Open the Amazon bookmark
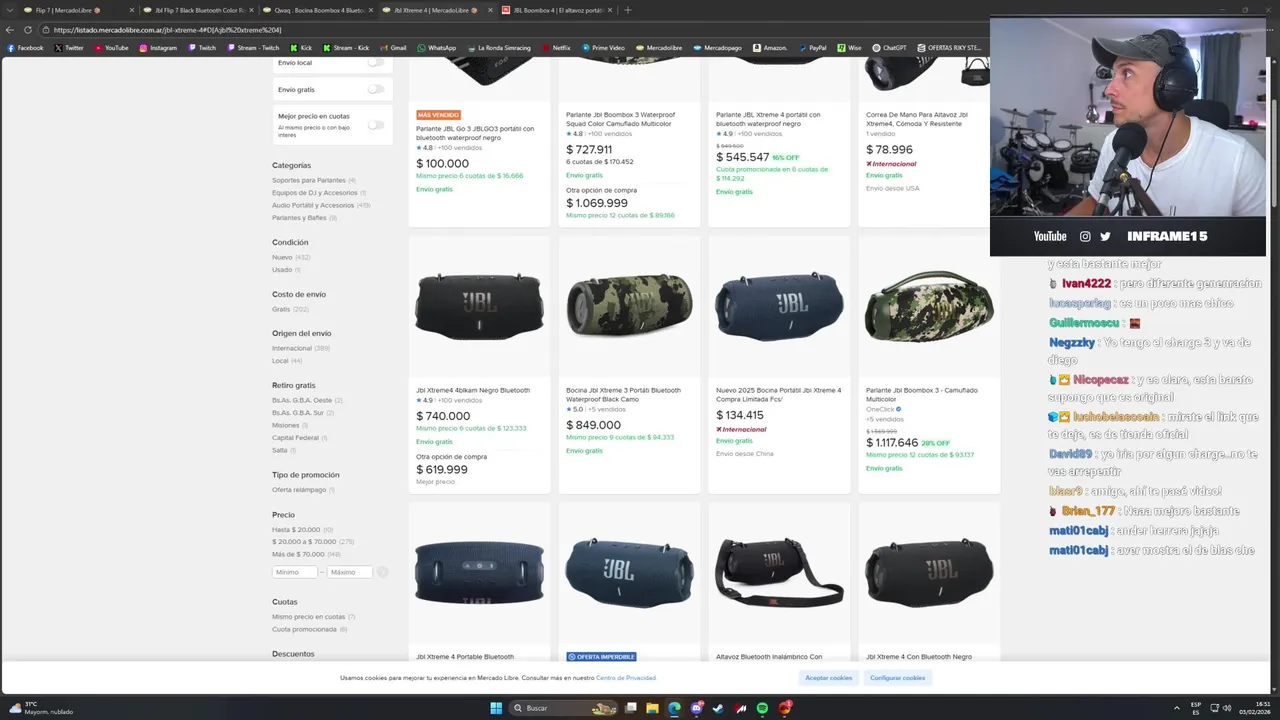Screen dimensions: 1280x720 [770, 47]
